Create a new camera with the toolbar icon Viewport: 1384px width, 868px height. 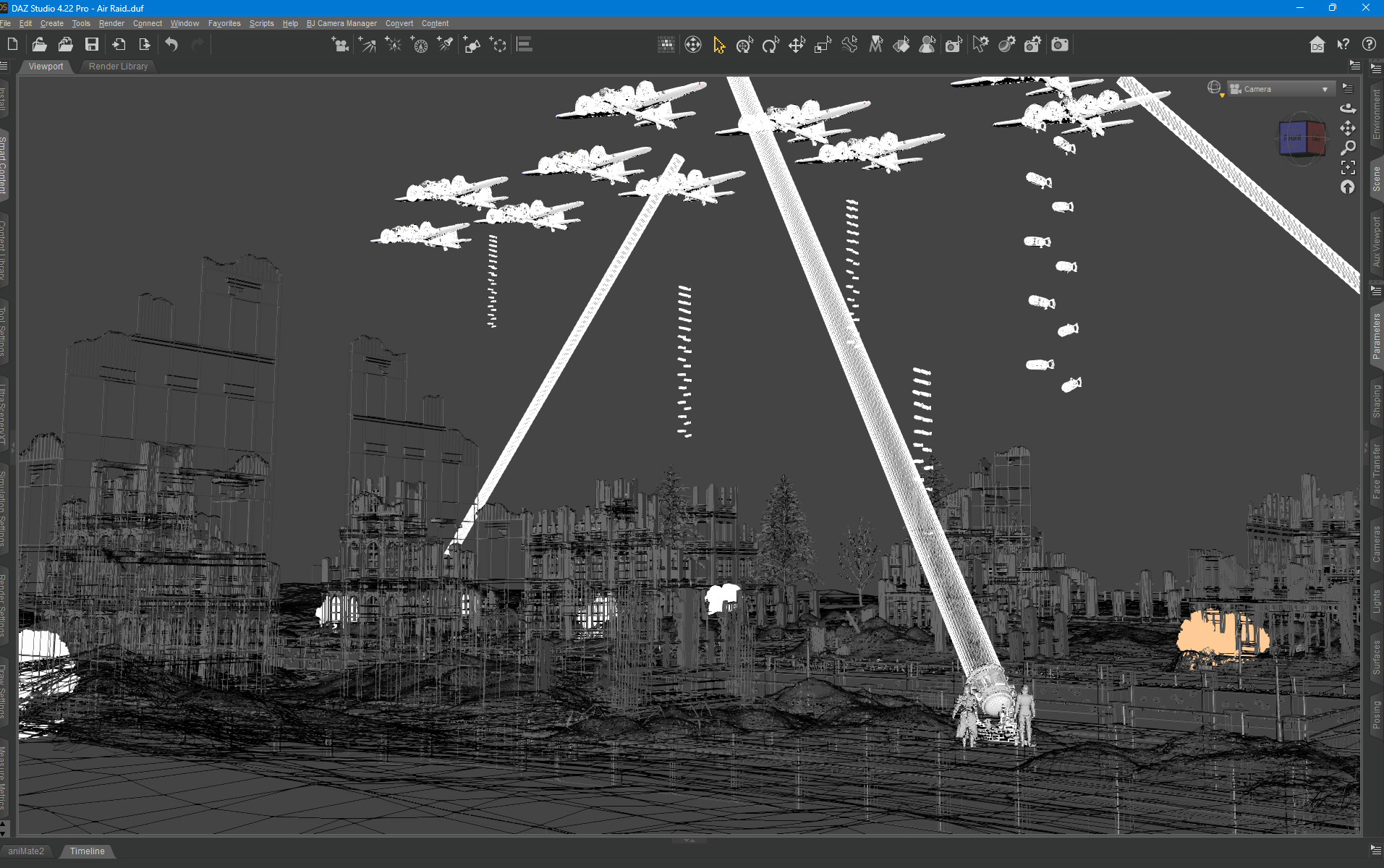coord(340,45)
